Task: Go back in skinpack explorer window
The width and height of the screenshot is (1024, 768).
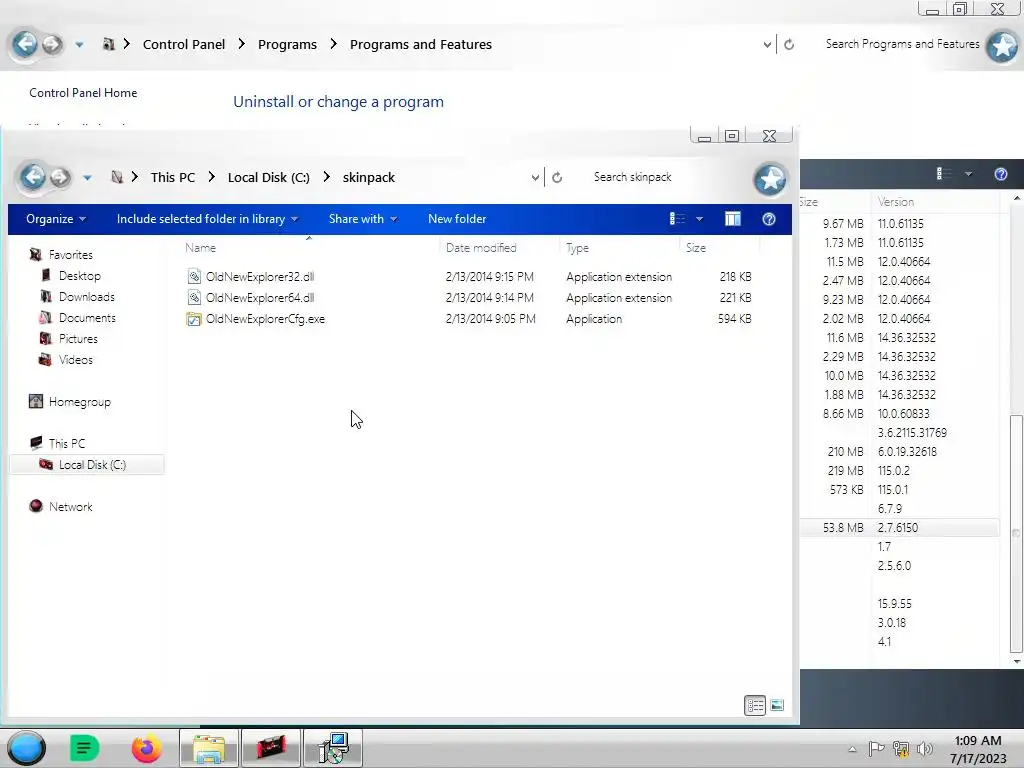Action: coord(33,177)
